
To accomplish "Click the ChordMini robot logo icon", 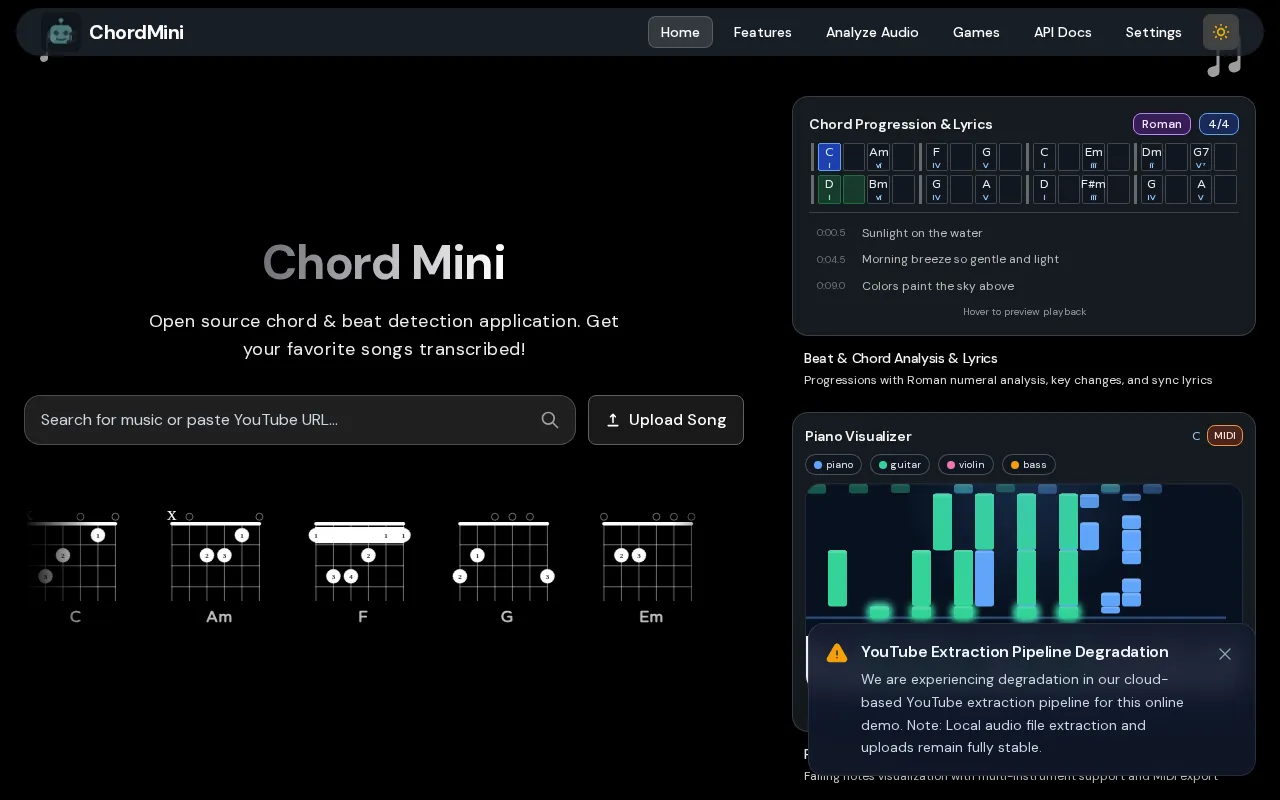I will coord(61,32).
